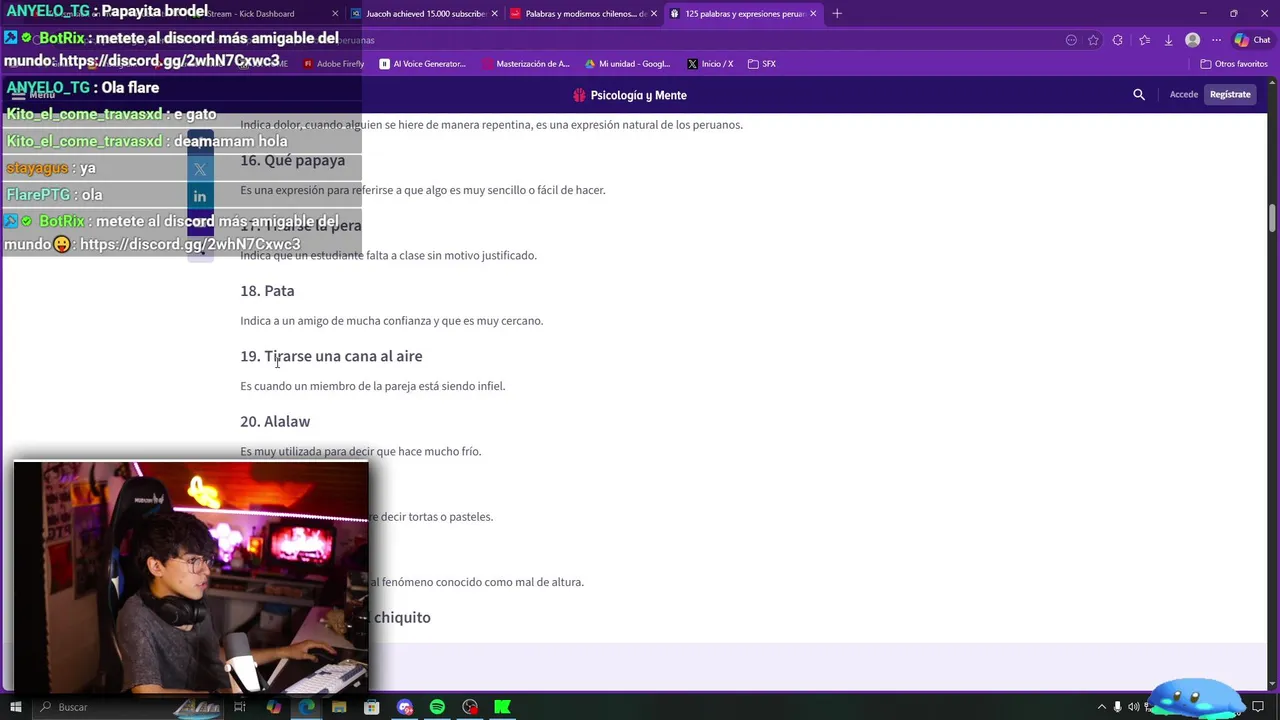Screen dimensions: 1280x720
Task: Open the browser settings and more menu
Action: tap(1216, 40)
